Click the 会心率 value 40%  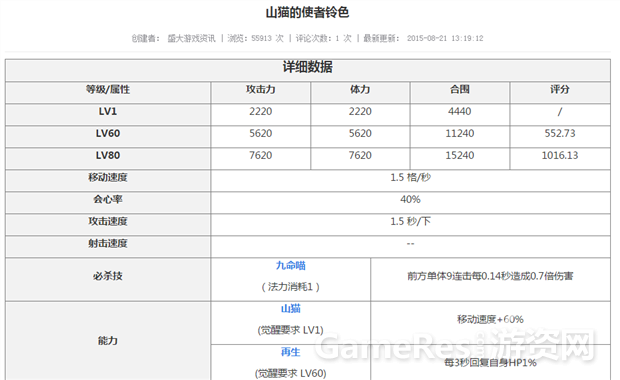410,200
